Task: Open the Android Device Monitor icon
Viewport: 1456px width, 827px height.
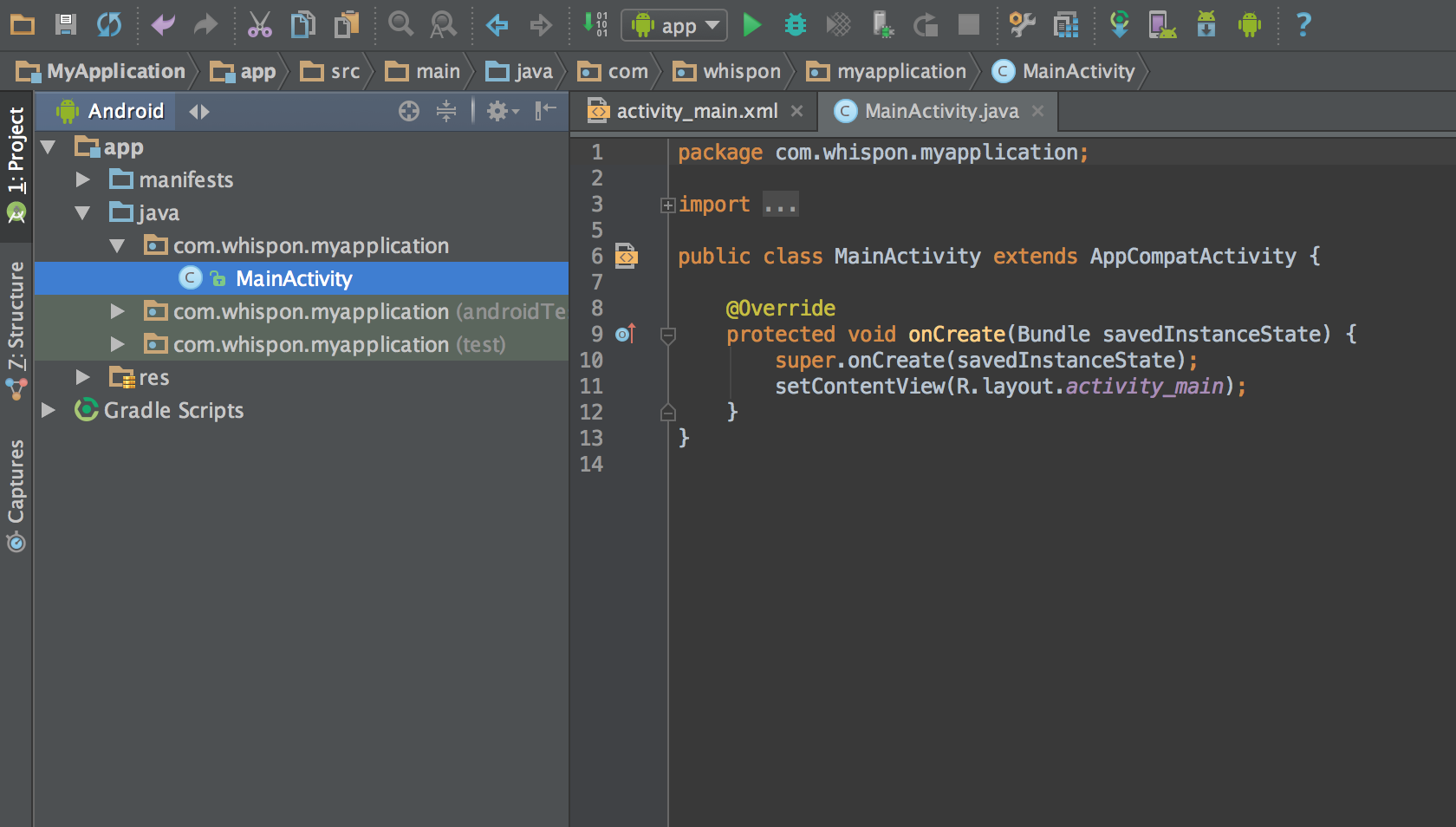Action: point(1249,24)
